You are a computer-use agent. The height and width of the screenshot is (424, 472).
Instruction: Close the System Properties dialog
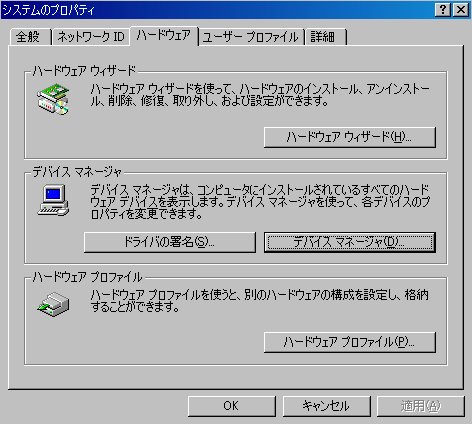[x=461, y=9]
